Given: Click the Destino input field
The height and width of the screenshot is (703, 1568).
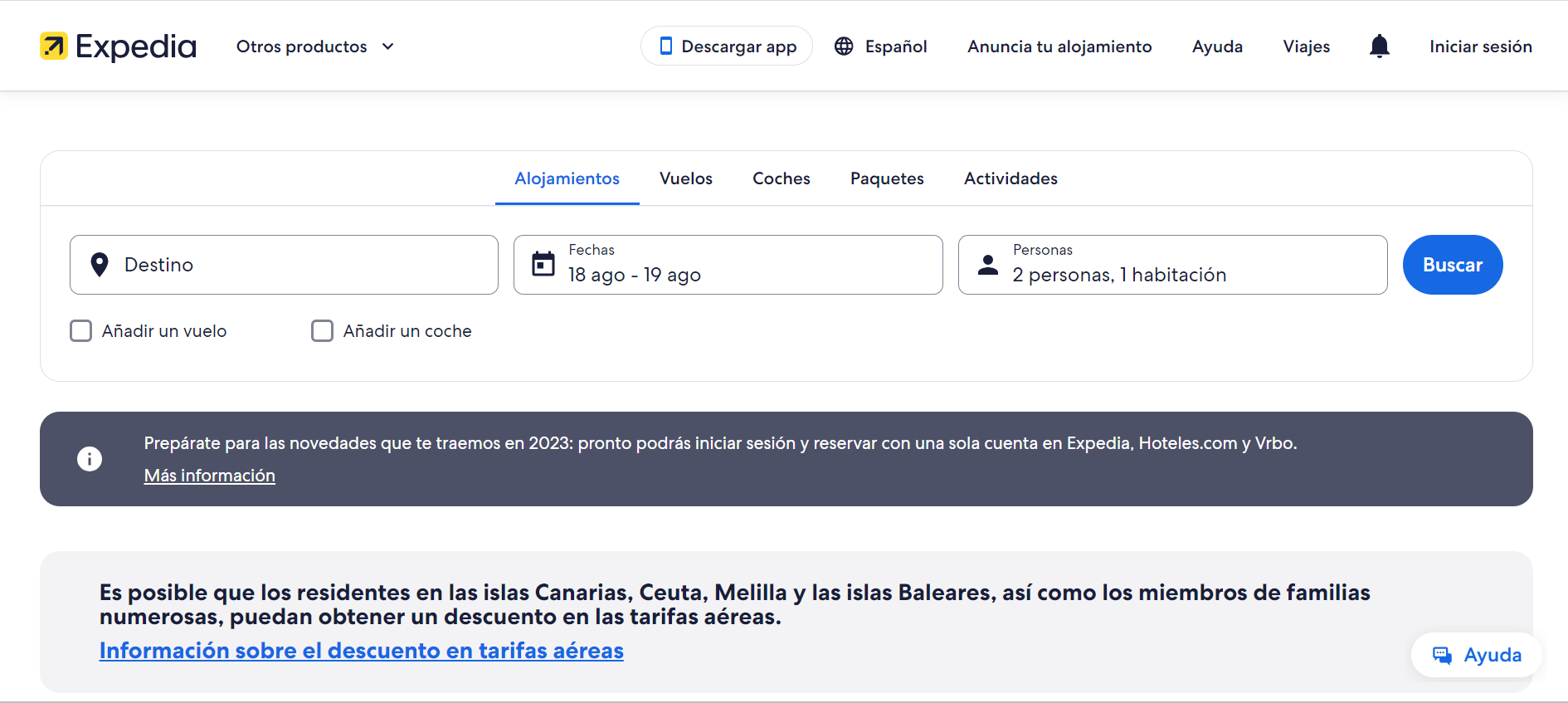Looking at the screenshot, I should 284,265.
